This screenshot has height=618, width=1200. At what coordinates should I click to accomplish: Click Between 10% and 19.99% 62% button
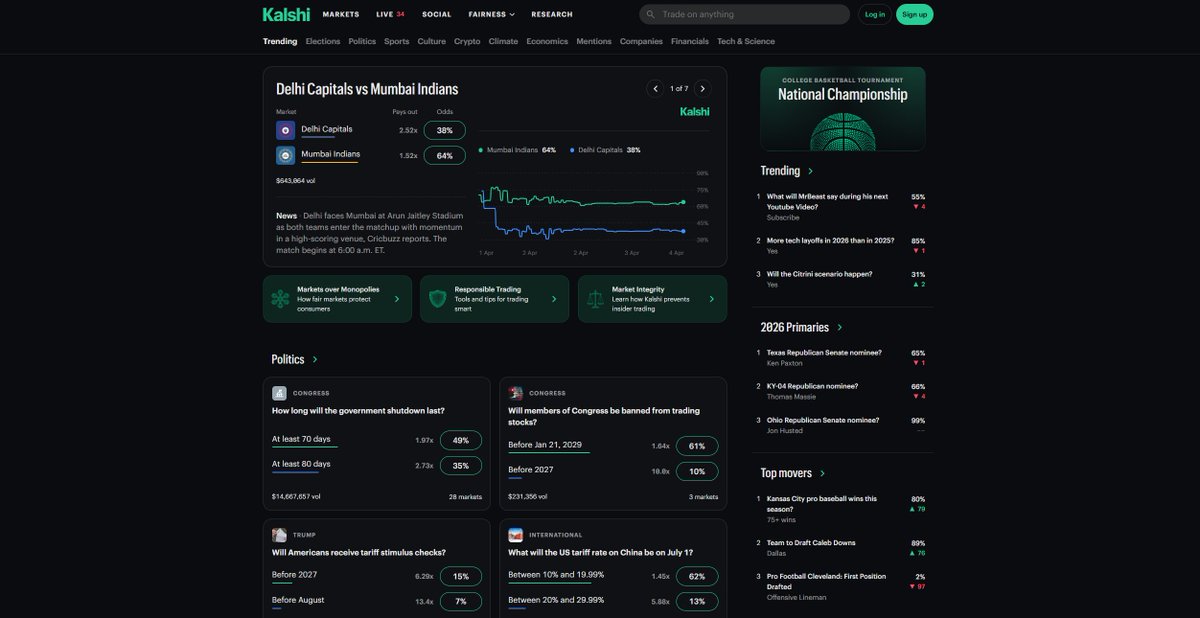[697, 576]
